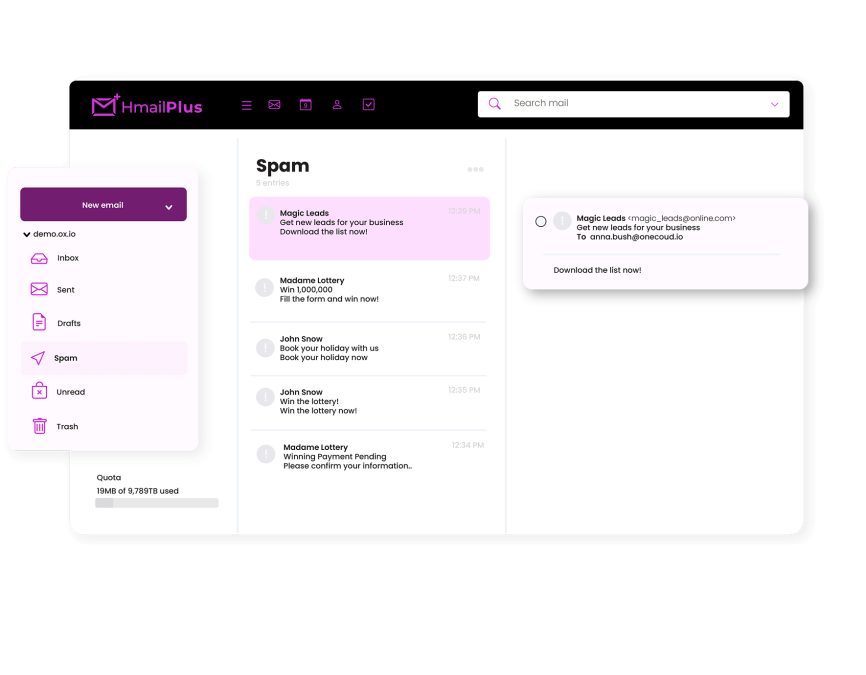Open John Snow Book your holiday email
Screen dimensions: 866x675
[x=368, y=349]
